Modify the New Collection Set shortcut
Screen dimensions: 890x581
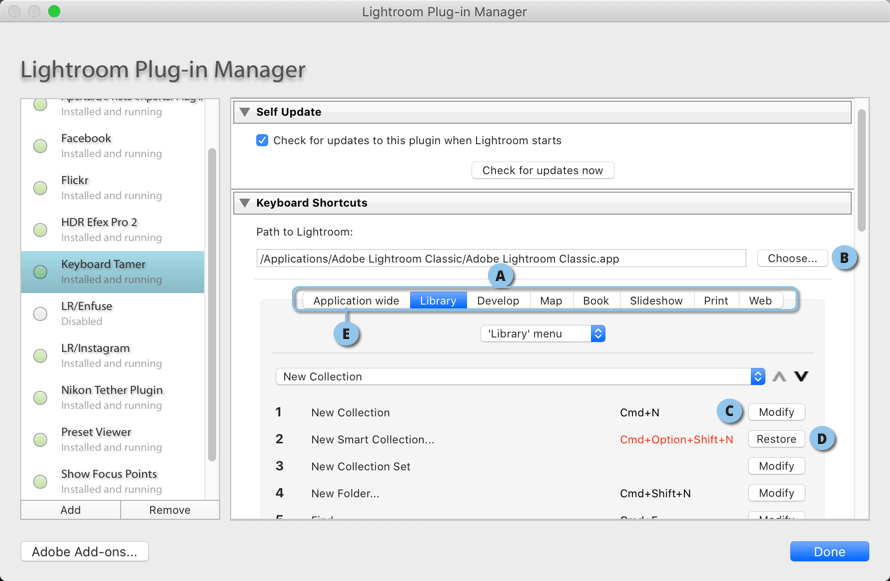point(776,466)
